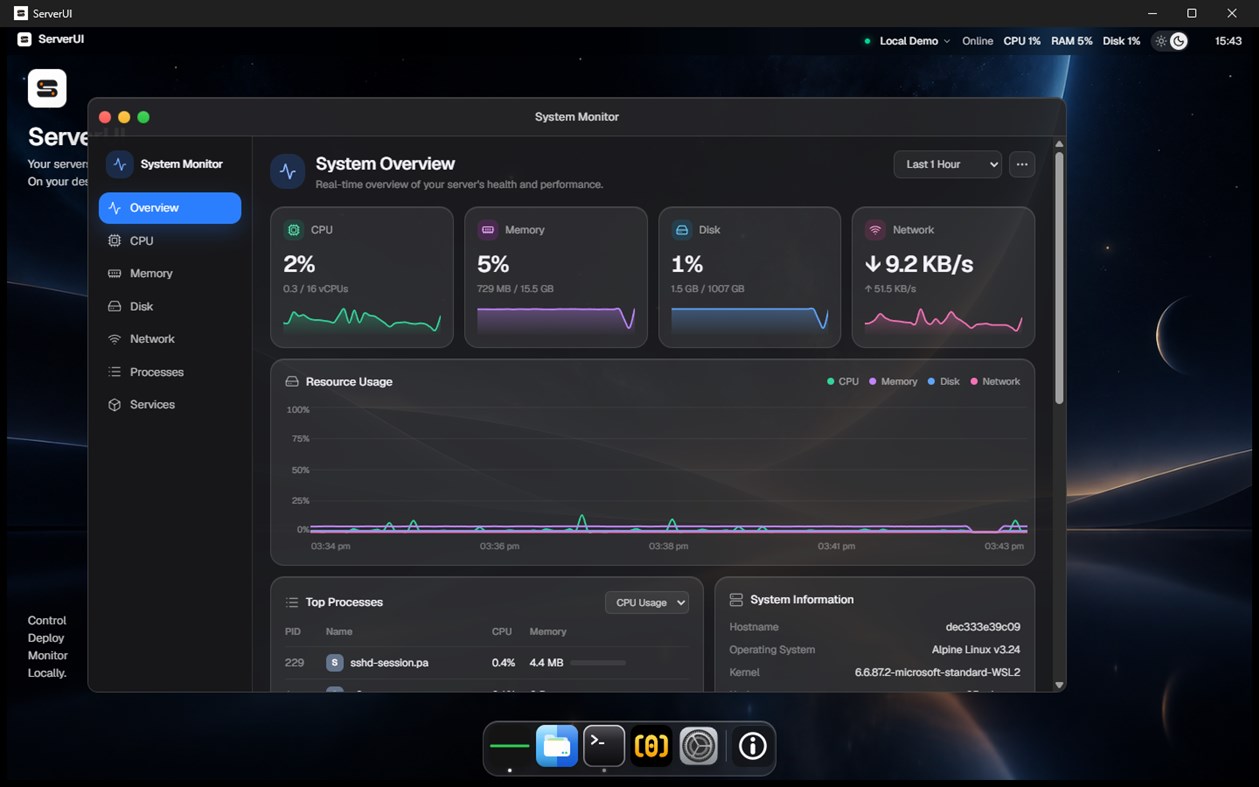Toggle the Memory series in chart legend
The image size is (1259, 787).
click(x=893, y=382)
